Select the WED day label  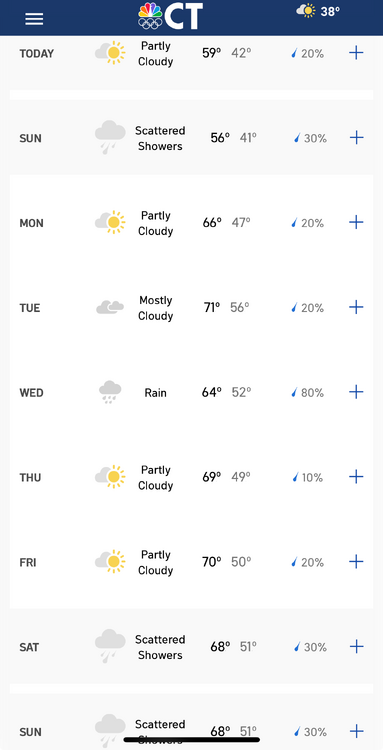(32, 393)
